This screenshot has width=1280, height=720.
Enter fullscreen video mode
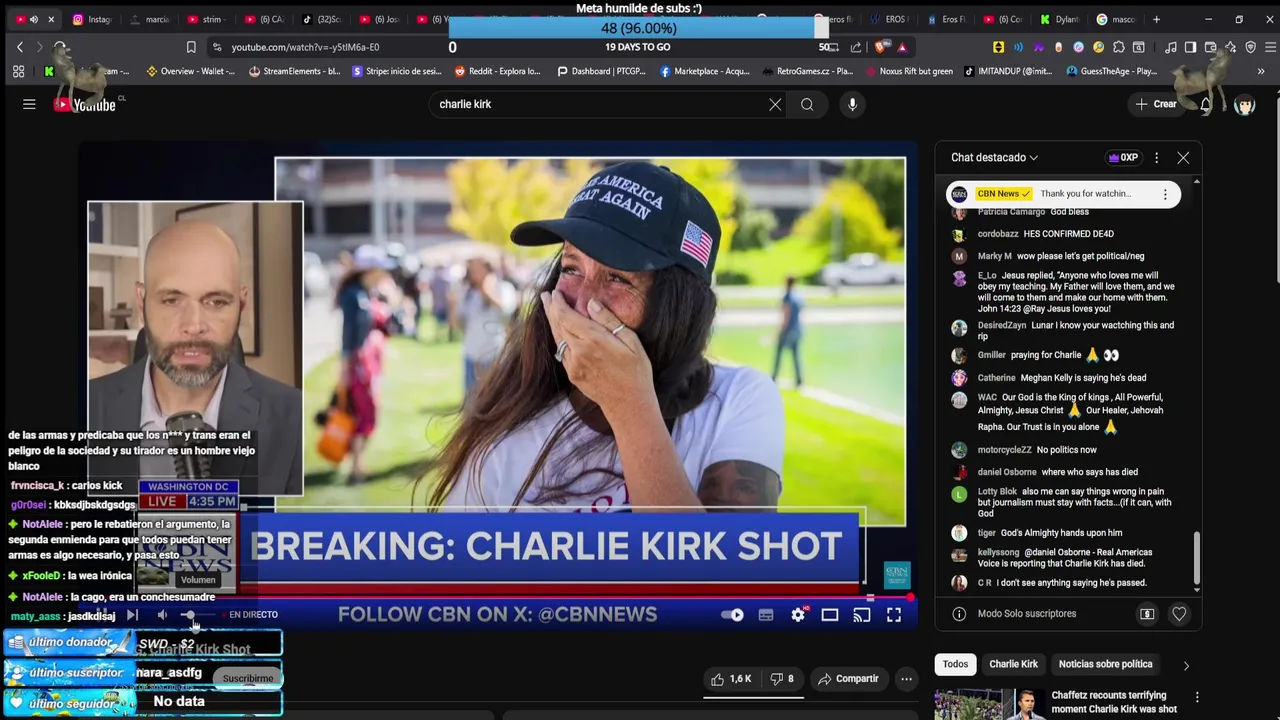[894, 615]
